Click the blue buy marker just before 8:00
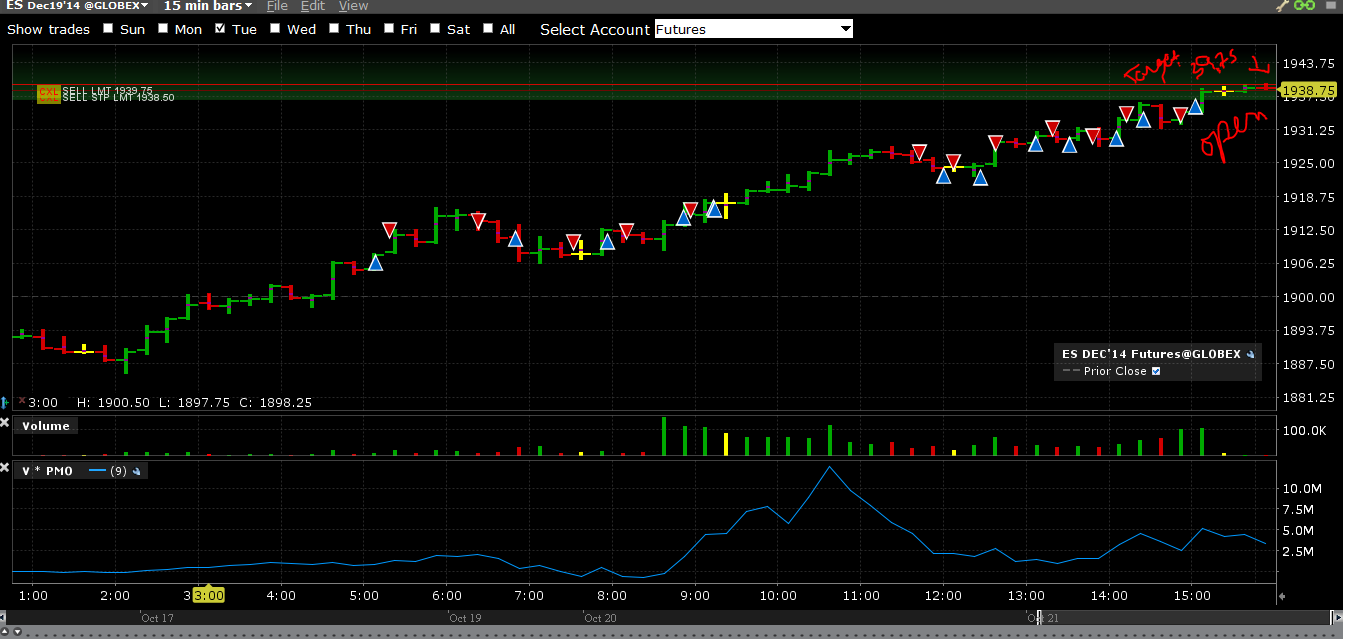This screenshot has width=1345, height=639. click(607, 241)
